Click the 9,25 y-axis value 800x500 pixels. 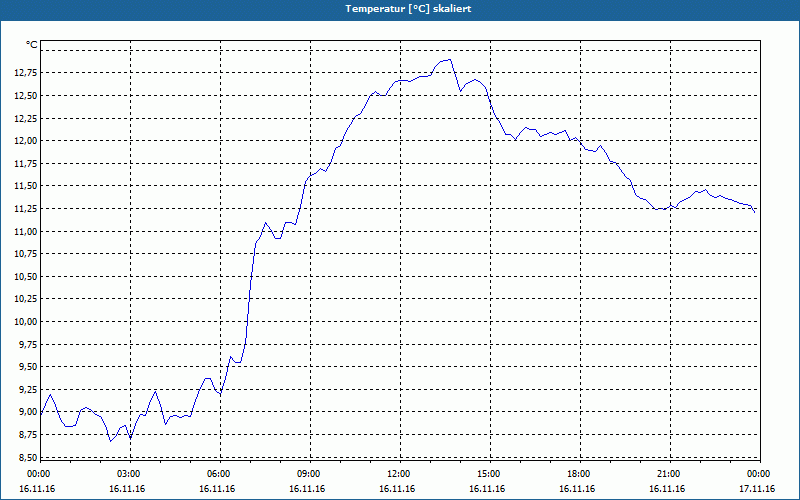(x=28, y=389)
